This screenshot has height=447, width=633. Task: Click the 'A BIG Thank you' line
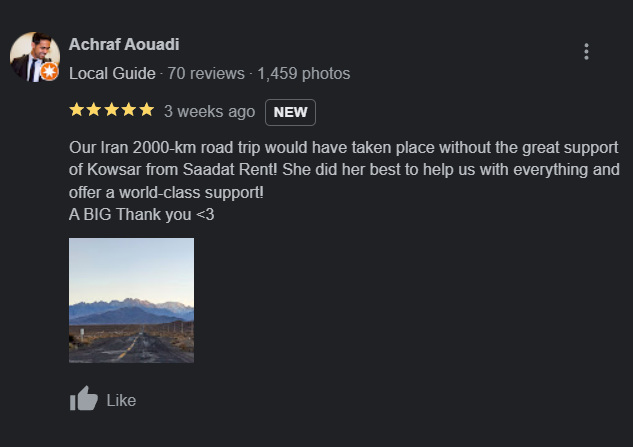(141, 213)
